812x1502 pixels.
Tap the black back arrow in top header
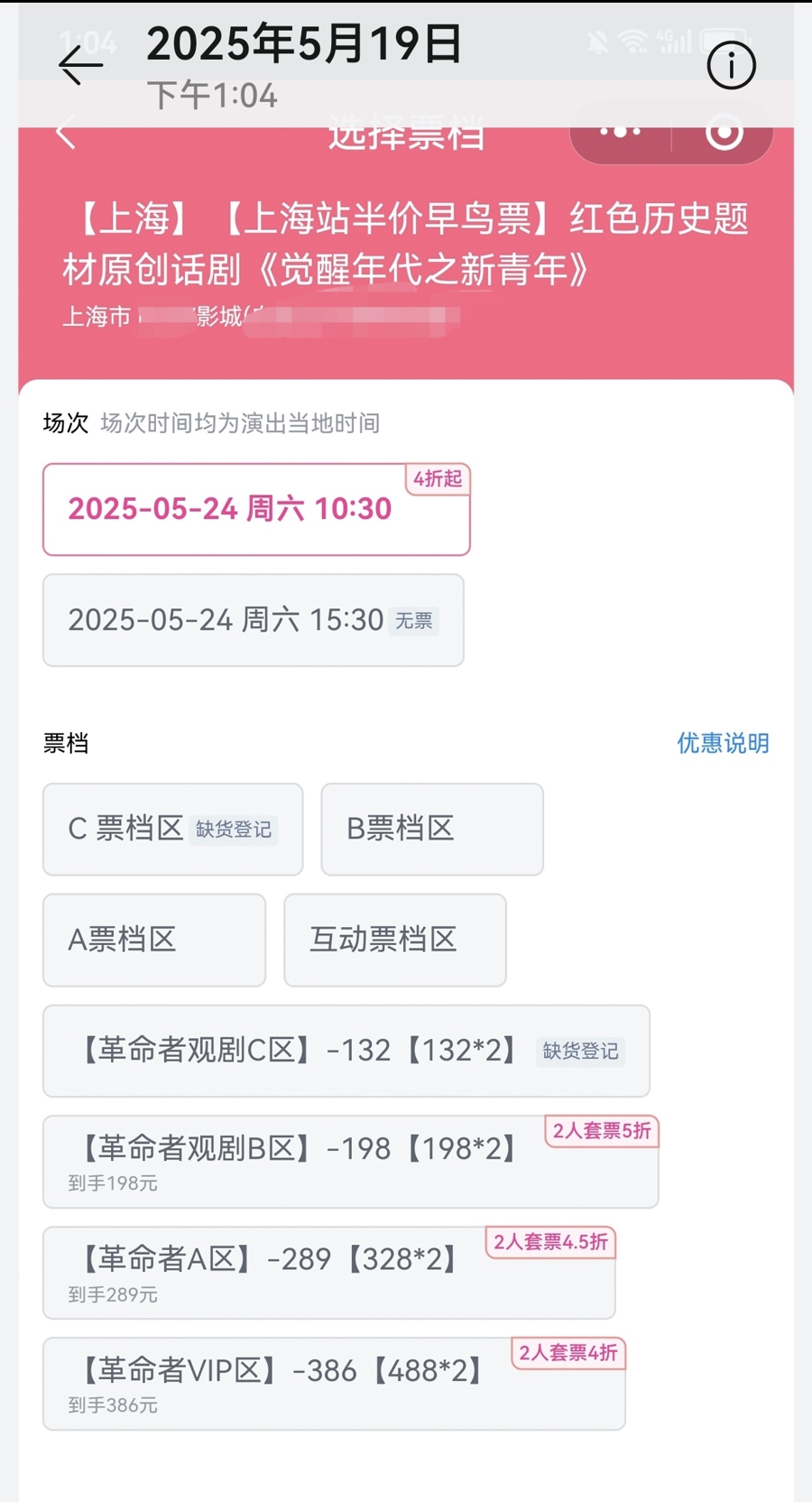pos(80,66)
